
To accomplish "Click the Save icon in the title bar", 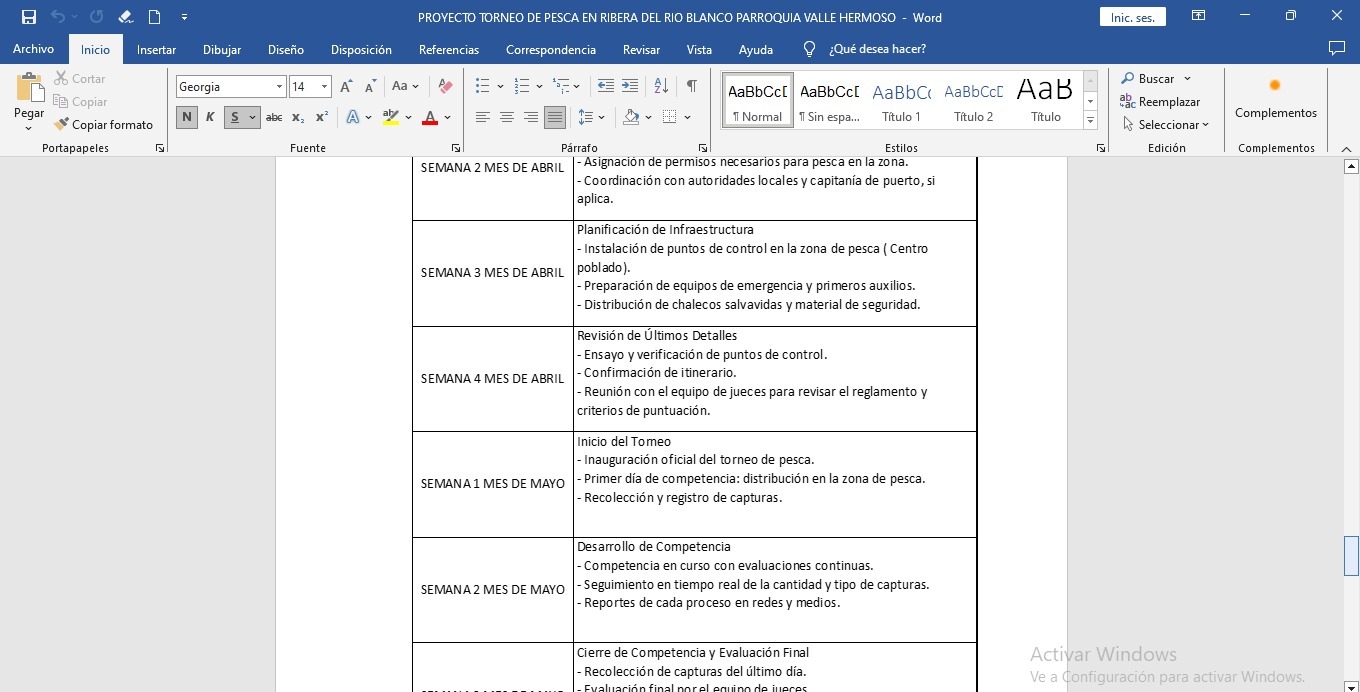I will pyautogui.click(x=29, y=17).
